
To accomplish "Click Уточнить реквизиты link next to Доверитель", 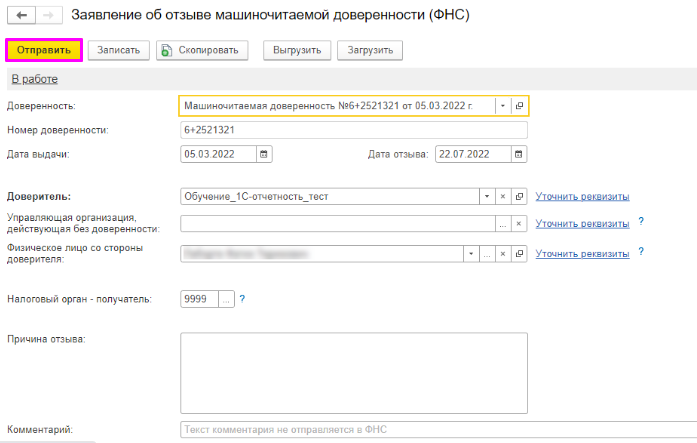I will click(x=582, y=197).
